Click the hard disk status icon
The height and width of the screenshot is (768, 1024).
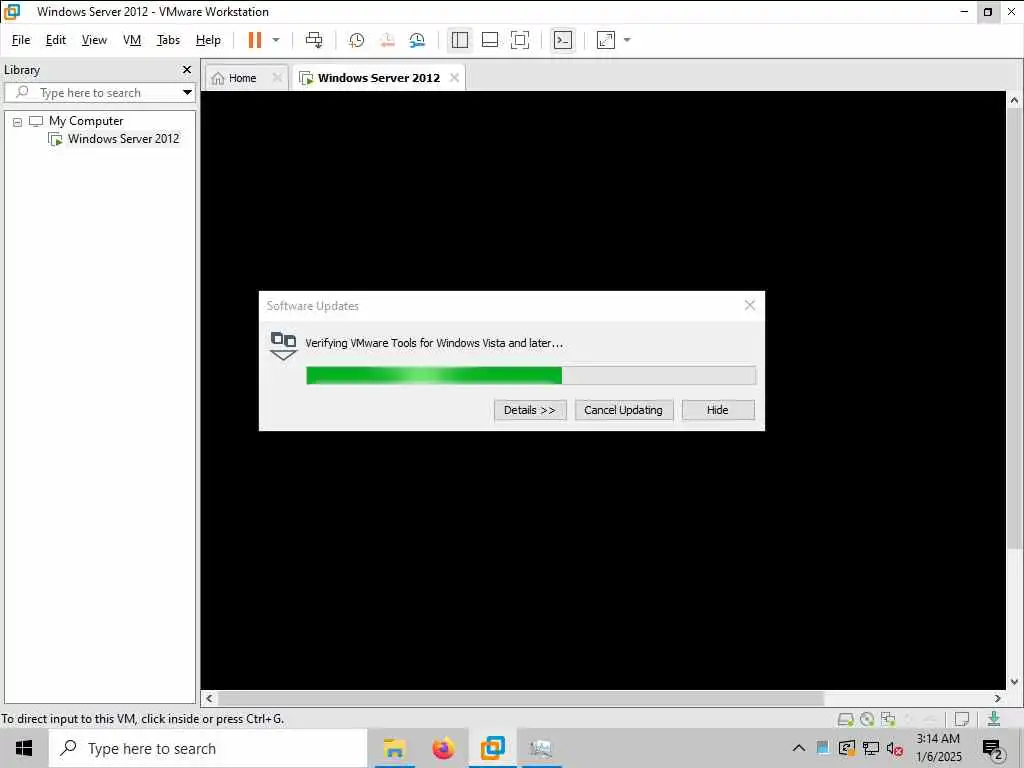pos(846,719)
